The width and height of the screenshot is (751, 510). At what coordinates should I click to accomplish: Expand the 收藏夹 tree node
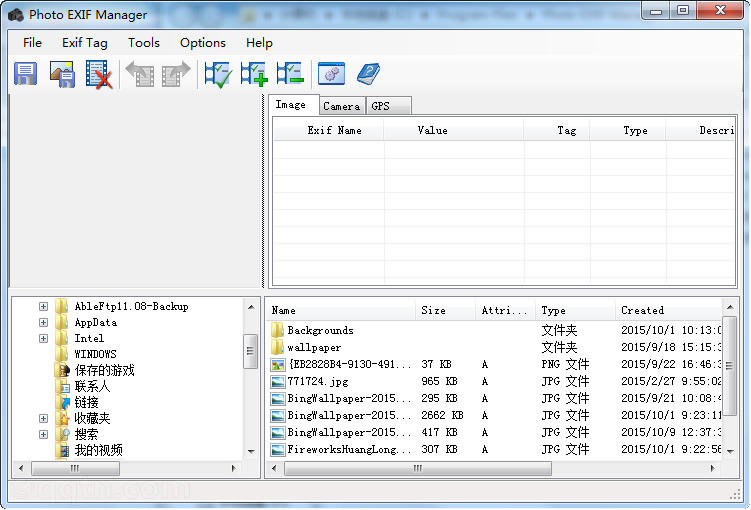tap(44, 419)
